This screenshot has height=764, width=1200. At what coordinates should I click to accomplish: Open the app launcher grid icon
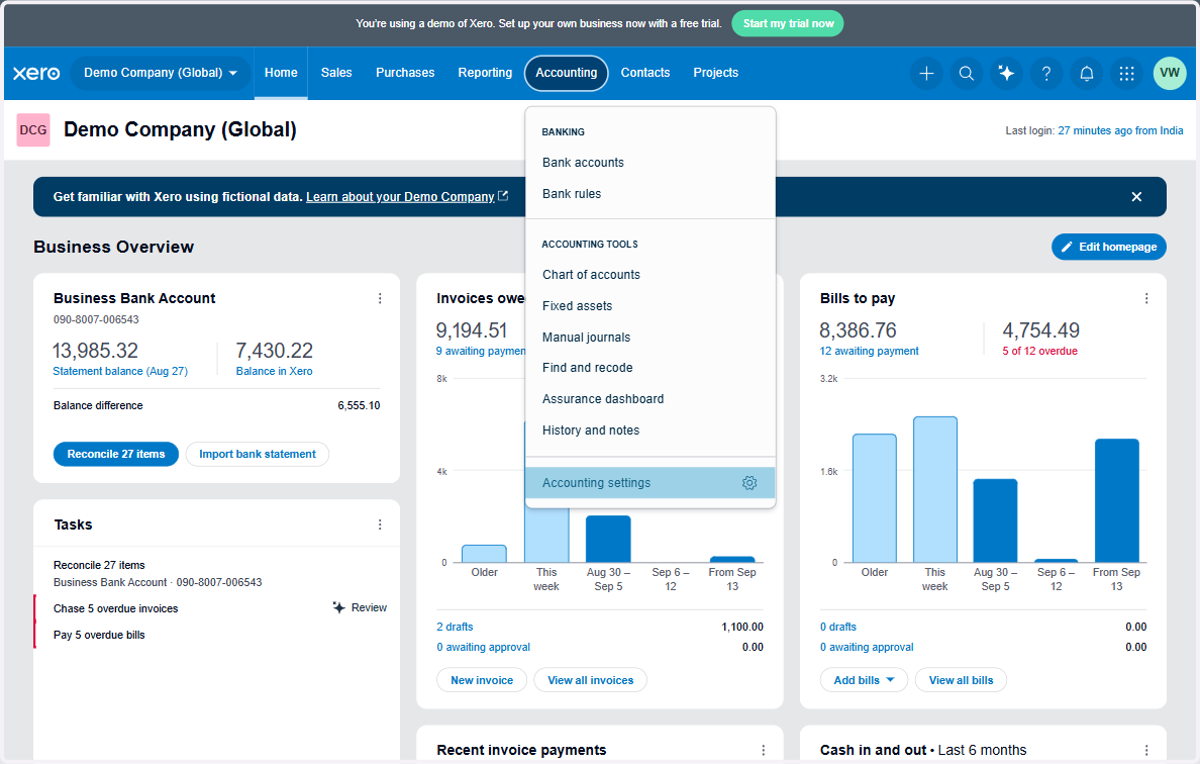1127,73
